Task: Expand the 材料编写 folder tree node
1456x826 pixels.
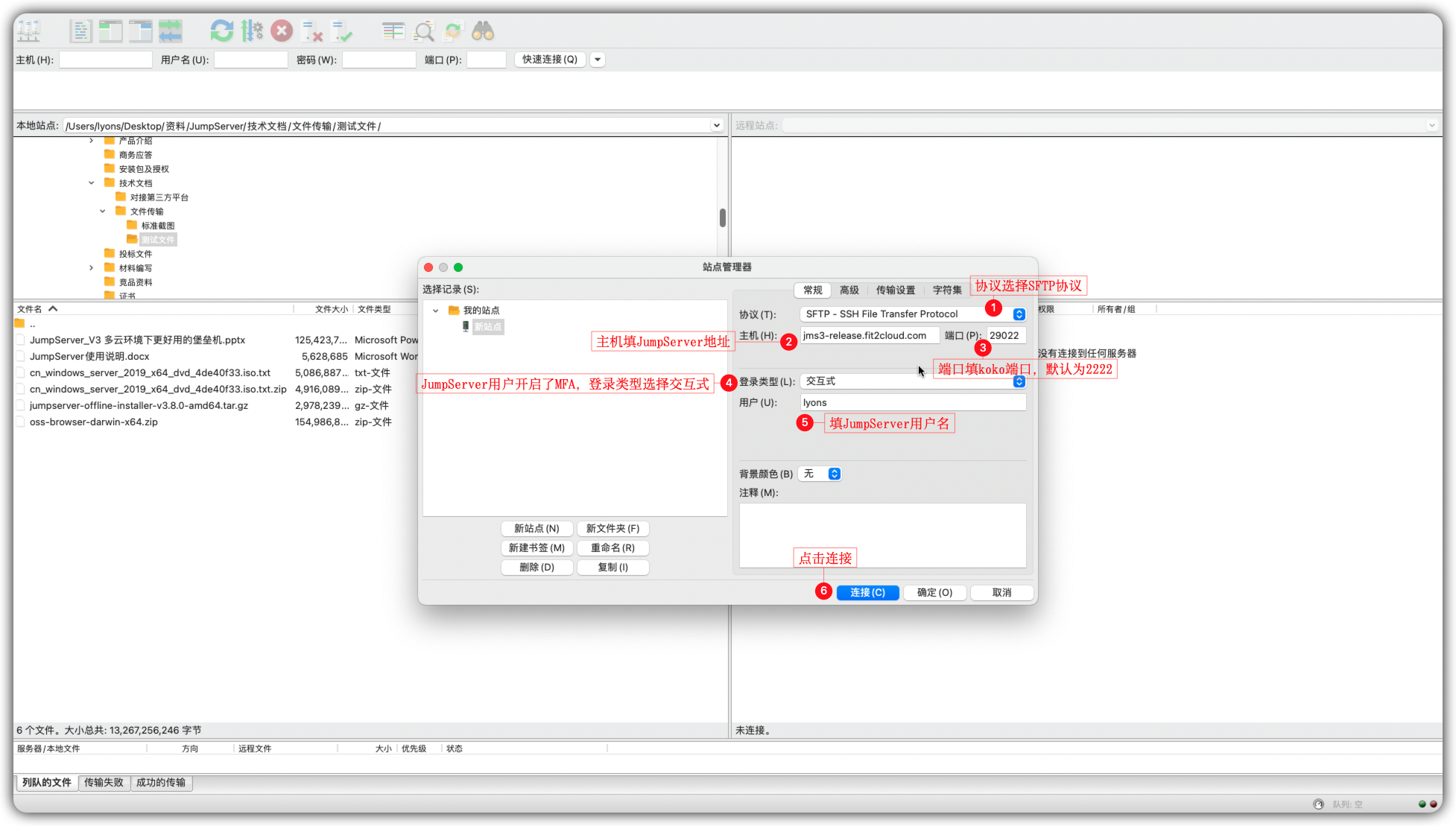Action: click(x=92, y=267)
